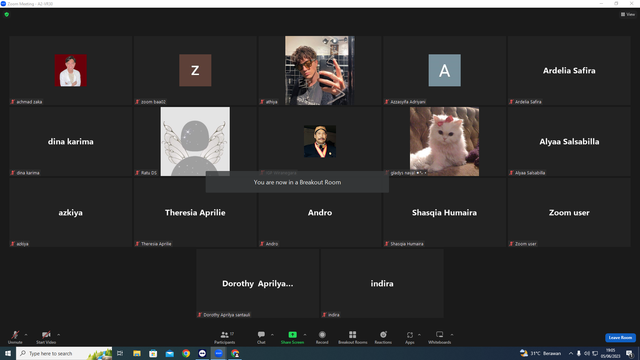
Task: Select achmad zaka's profile picture tile
Action: tap(71, 70)
